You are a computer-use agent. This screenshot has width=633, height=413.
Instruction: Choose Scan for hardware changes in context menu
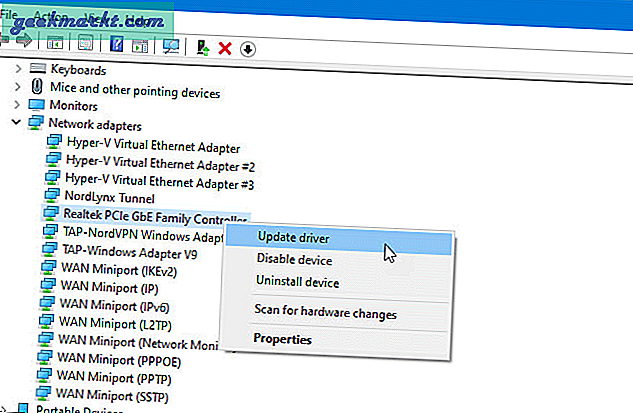point(325,312)
